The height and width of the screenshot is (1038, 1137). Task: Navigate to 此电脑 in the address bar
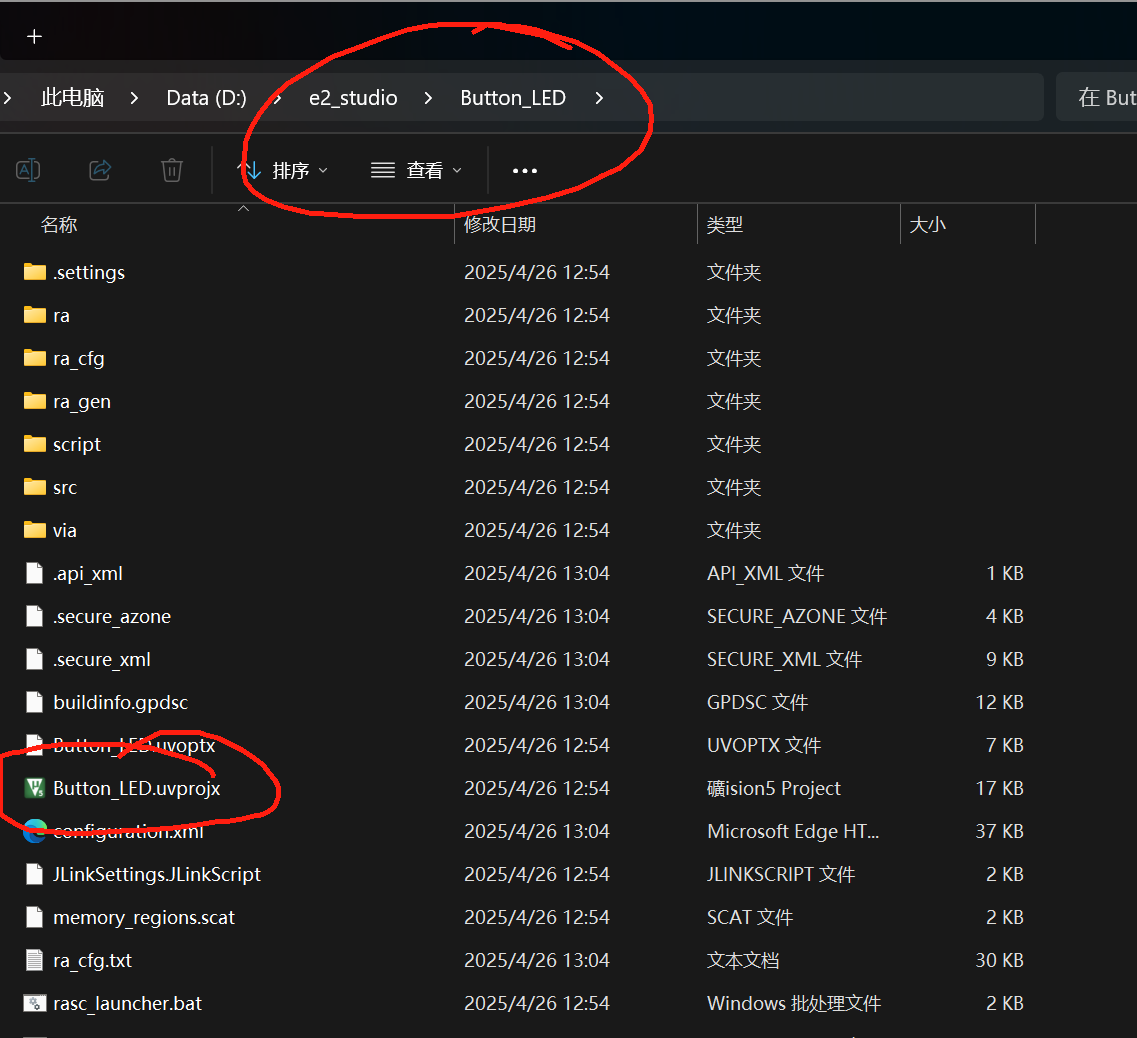(x=73, y=98)
